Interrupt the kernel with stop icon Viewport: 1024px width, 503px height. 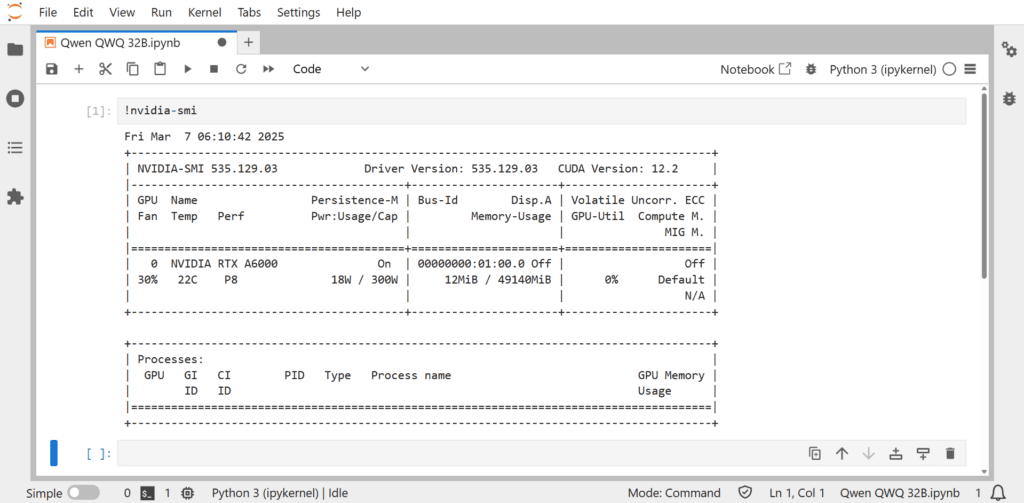point(214,69)
